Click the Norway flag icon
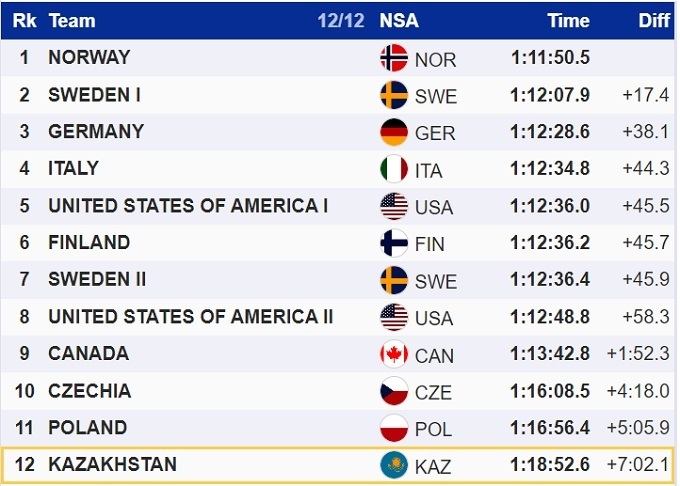The width and height of the screenshot is (680, 486). point(394,58)
